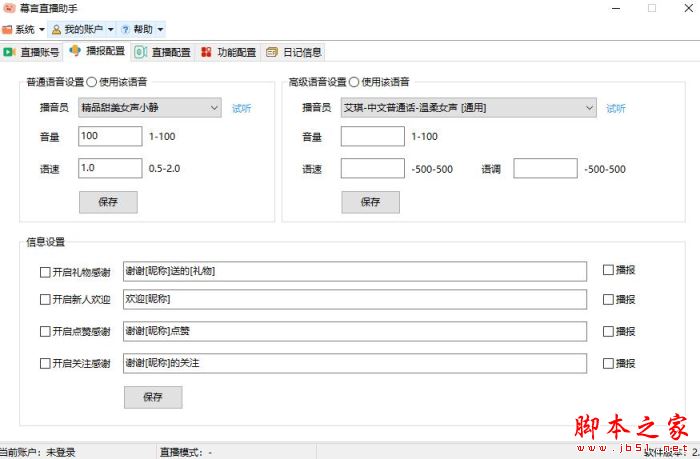Focus the 音量 field showing 100

pos(110,136)
